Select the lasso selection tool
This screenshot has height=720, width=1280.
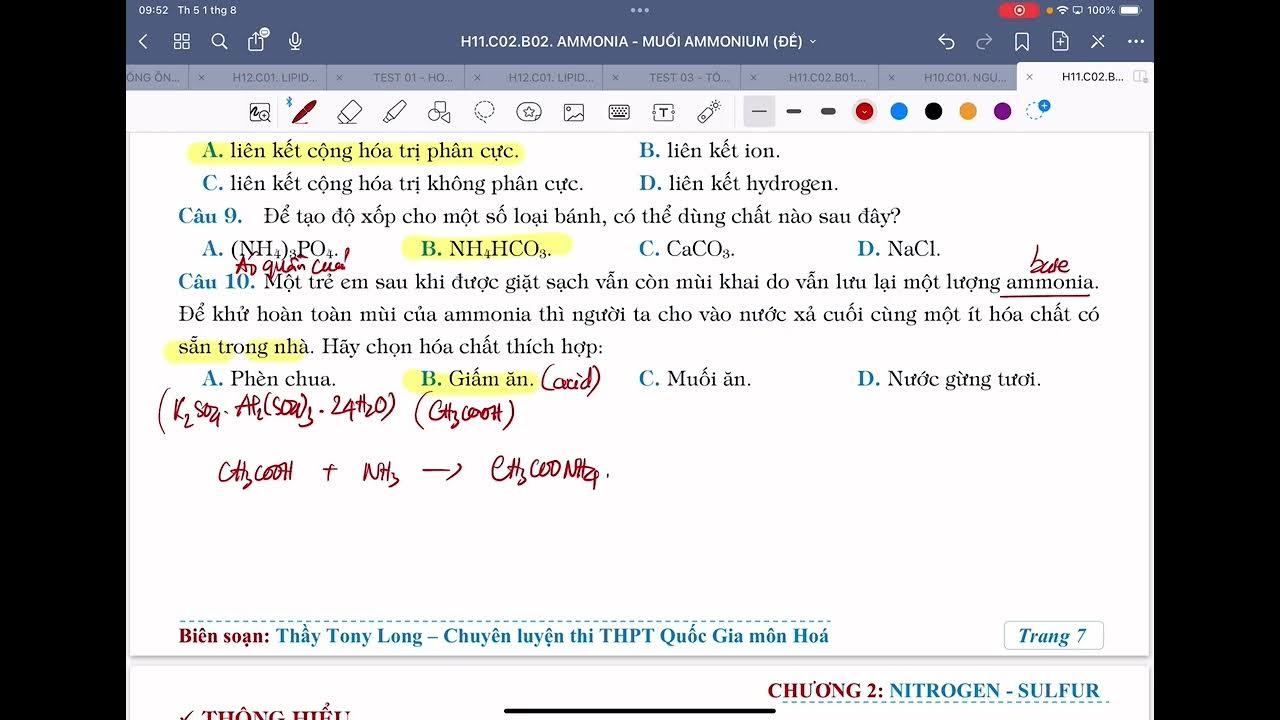(x=485, y=112)
